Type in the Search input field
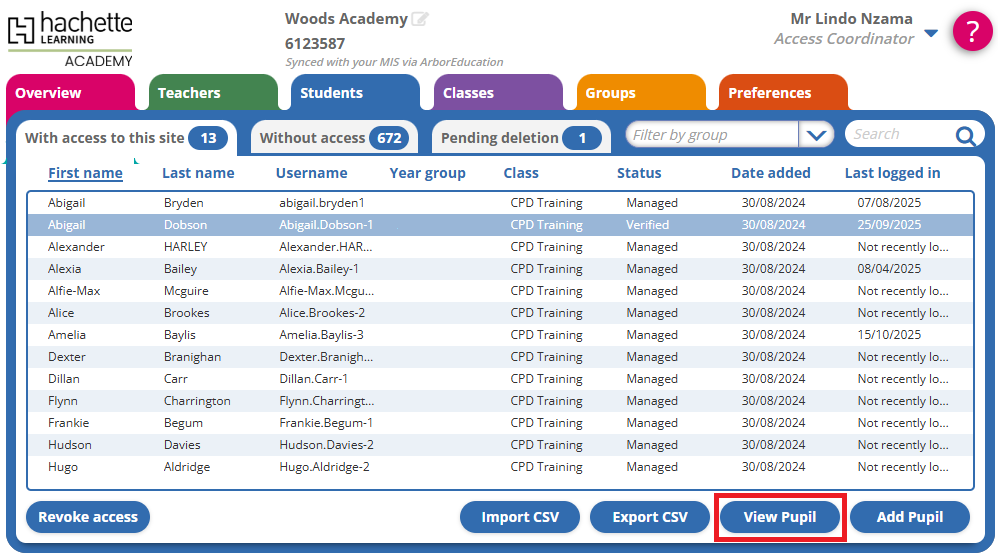 897,135
